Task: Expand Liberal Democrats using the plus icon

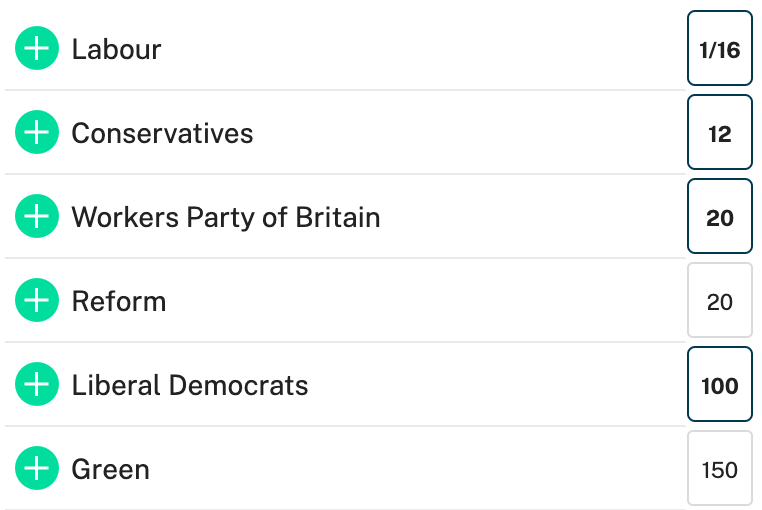Action: coord(37,385)
